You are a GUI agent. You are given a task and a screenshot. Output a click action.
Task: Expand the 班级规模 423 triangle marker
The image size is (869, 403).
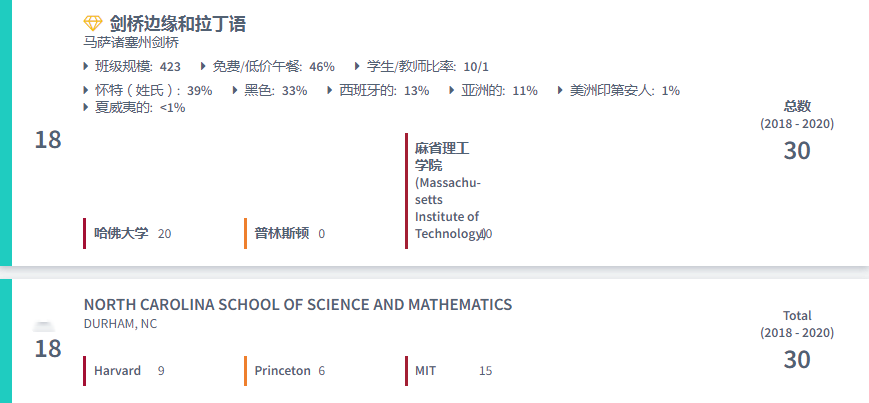[x=87, y=66]
